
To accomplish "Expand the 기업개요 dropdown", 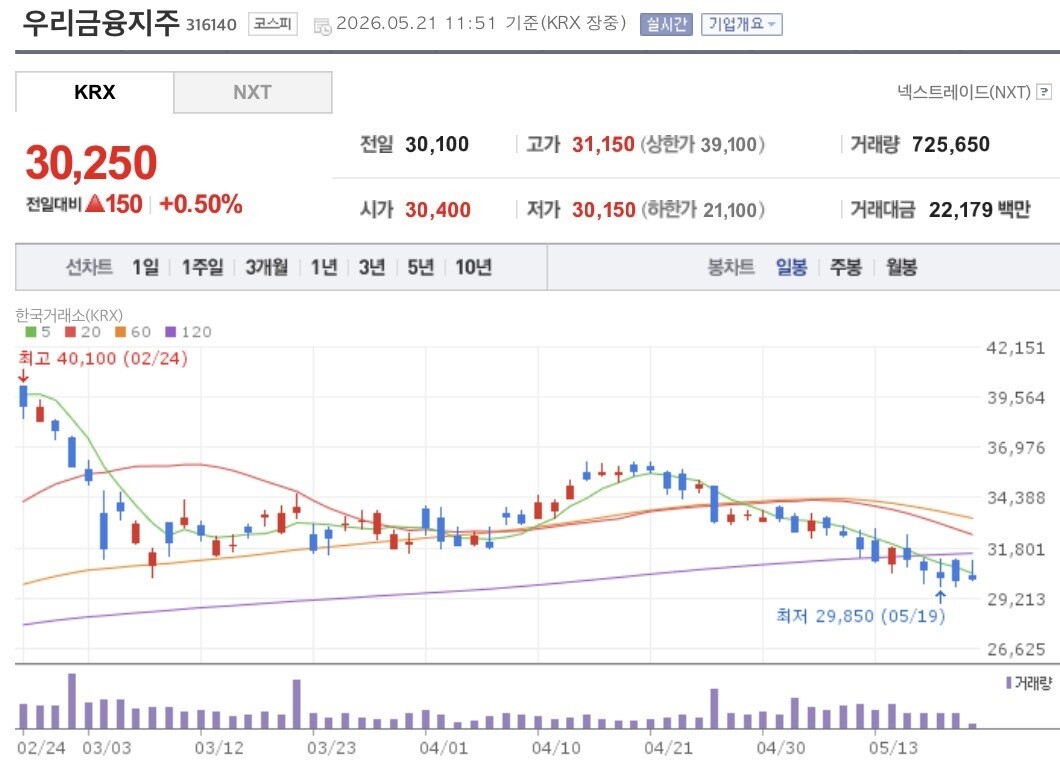I will point(742,24).
